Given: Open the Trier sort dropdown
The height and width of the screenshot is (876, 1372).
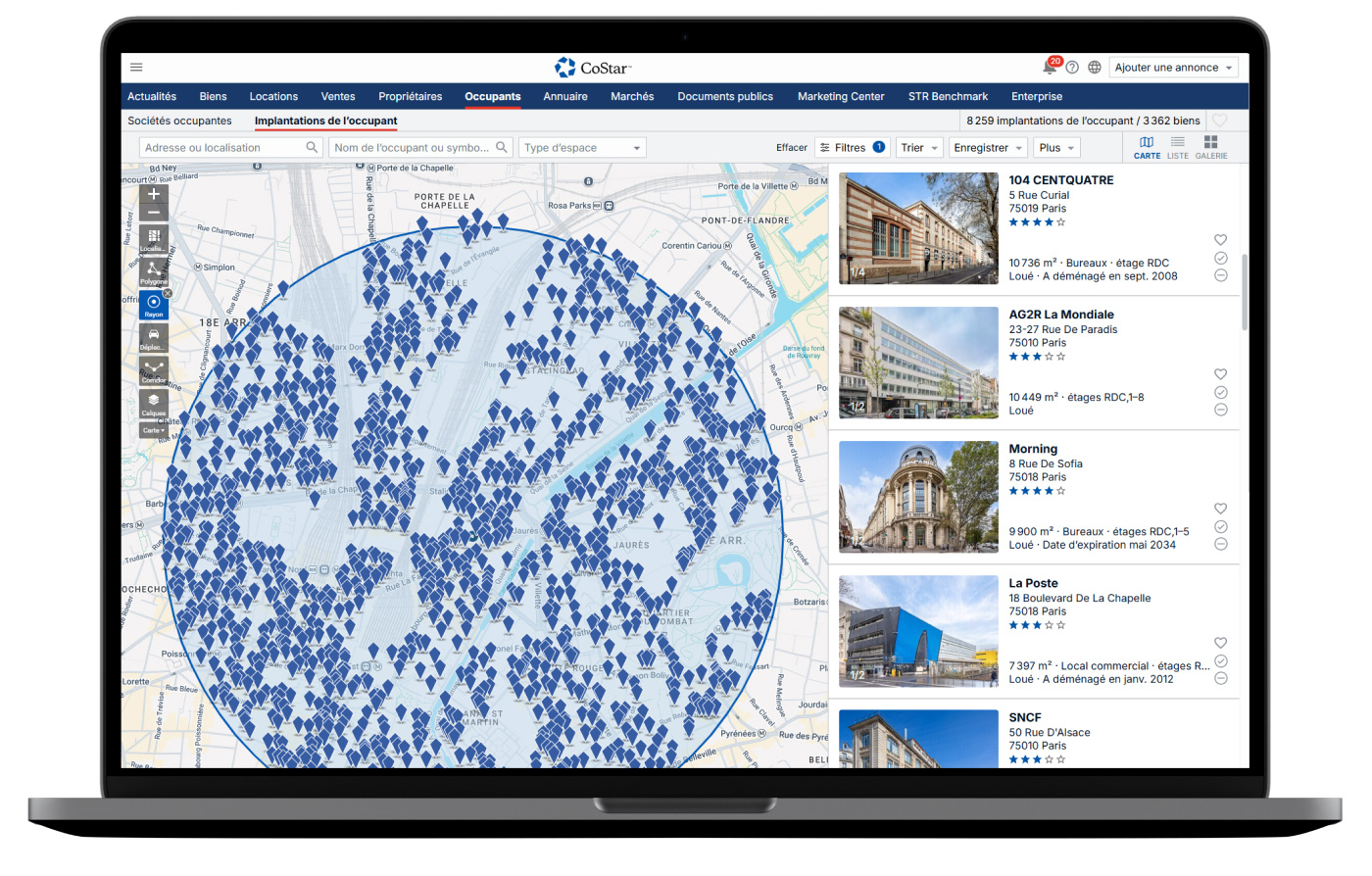Looking at the screenshot, I should [x=919, y=148].
